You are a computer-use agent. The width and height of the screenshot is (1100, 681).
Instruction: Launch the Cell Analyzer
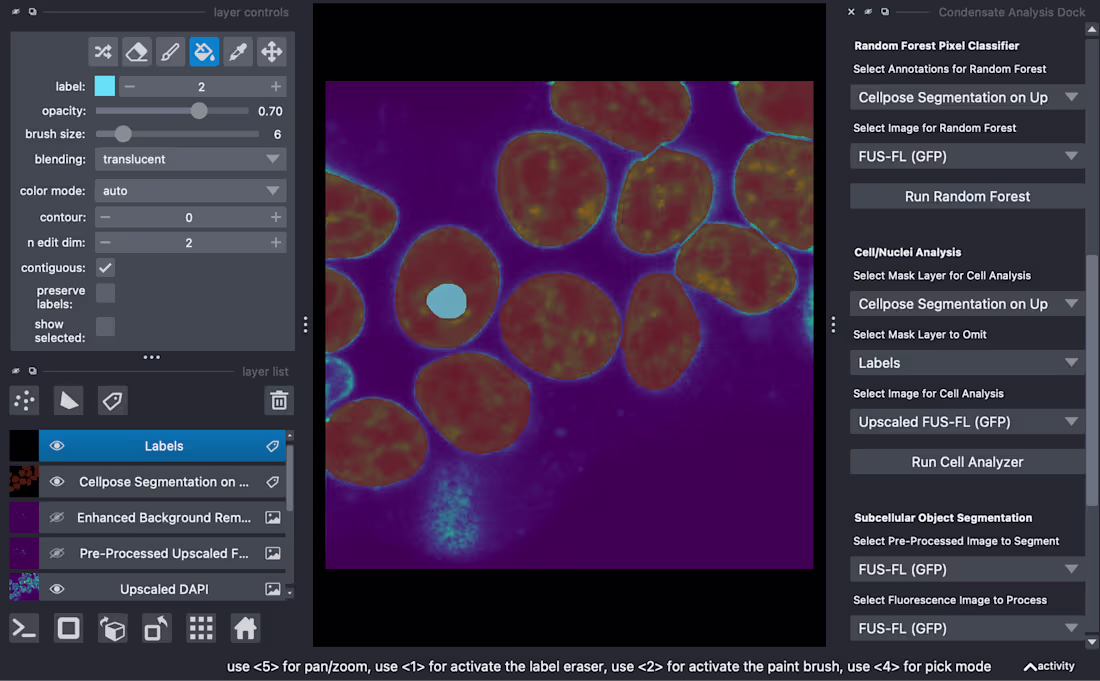coord(966,461)
